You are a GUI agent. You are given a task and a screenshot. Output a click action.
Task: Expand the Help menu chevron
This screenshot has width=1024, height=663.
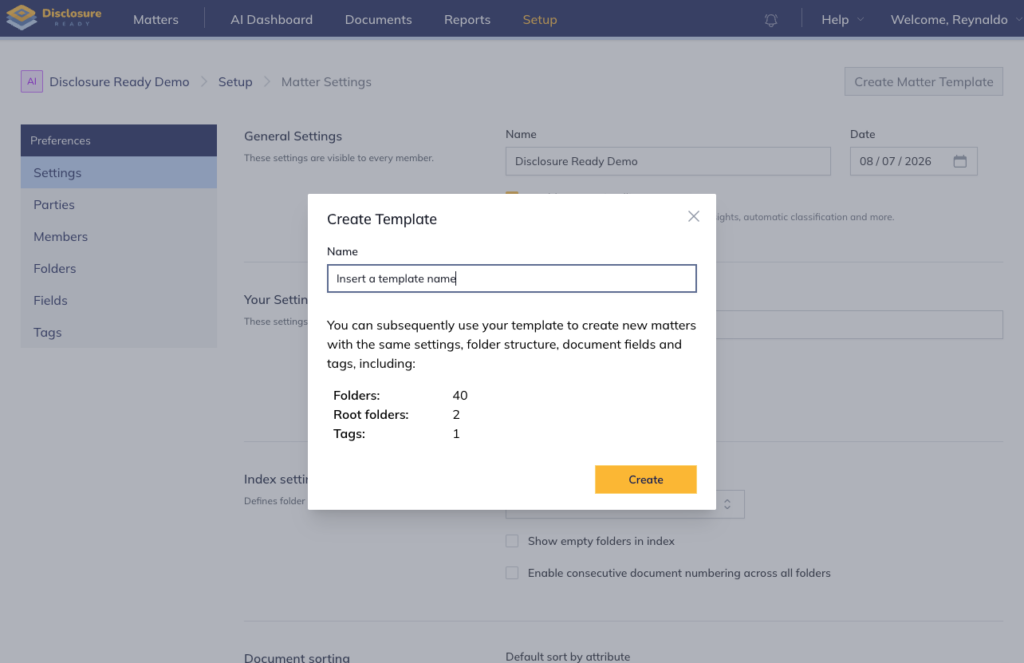tap(860, 20)
